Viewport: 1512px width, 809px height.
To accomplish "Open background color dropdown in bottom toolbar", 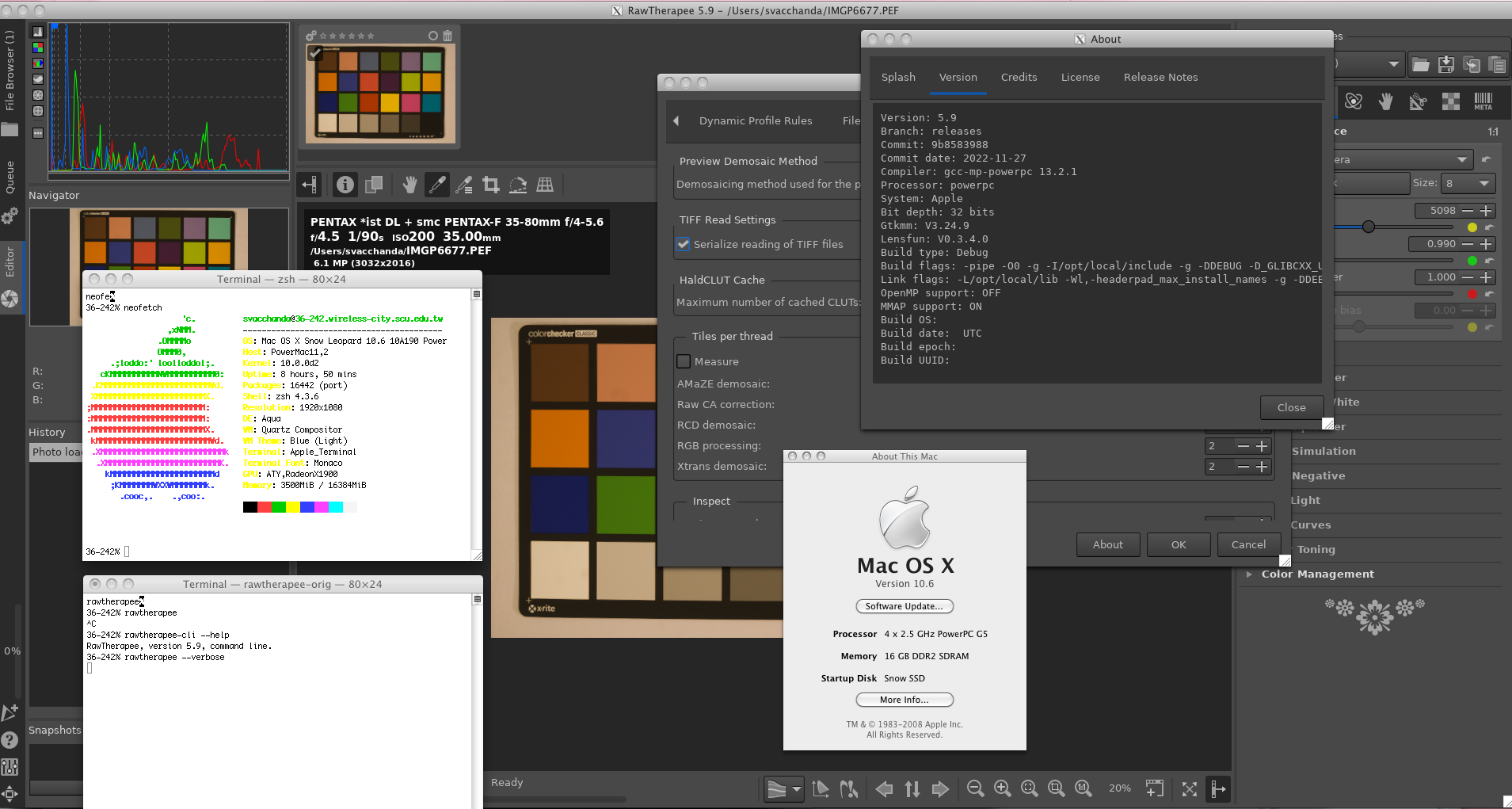I will pyautogui.click(x=784, y=789).
